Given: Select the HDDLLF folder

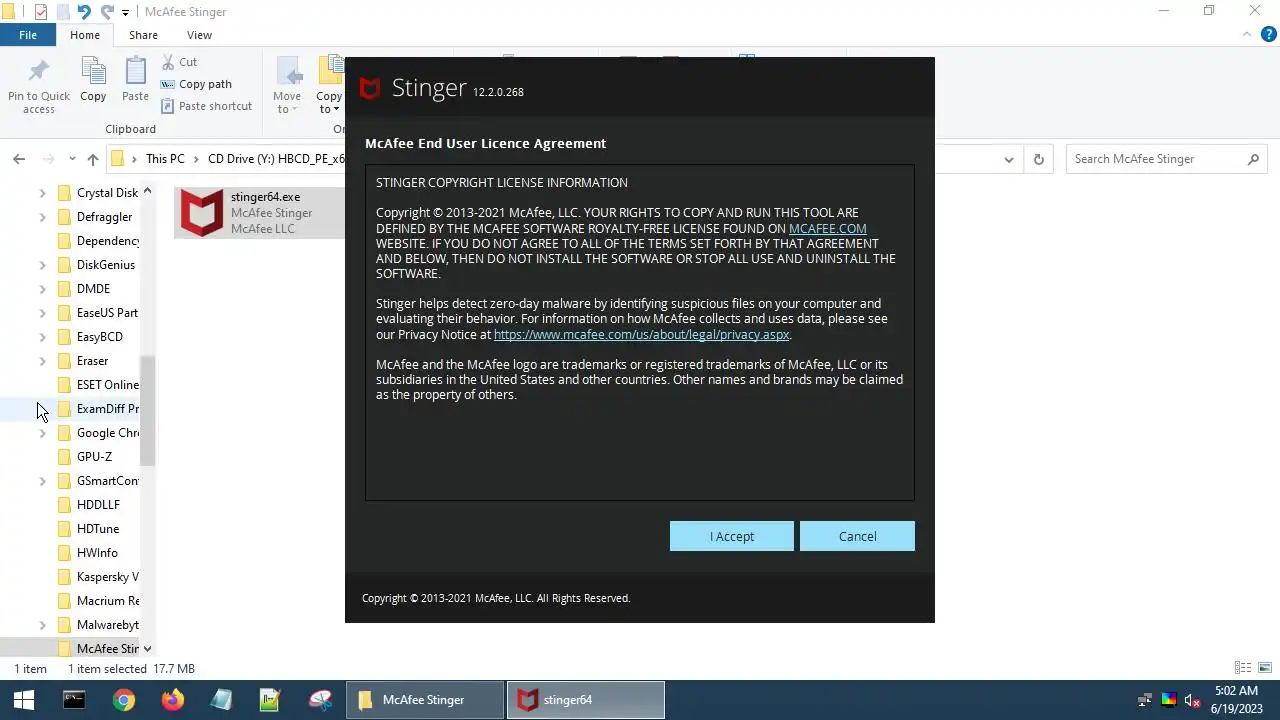Looking at the screenshot, I should click(x=88, y=505).
